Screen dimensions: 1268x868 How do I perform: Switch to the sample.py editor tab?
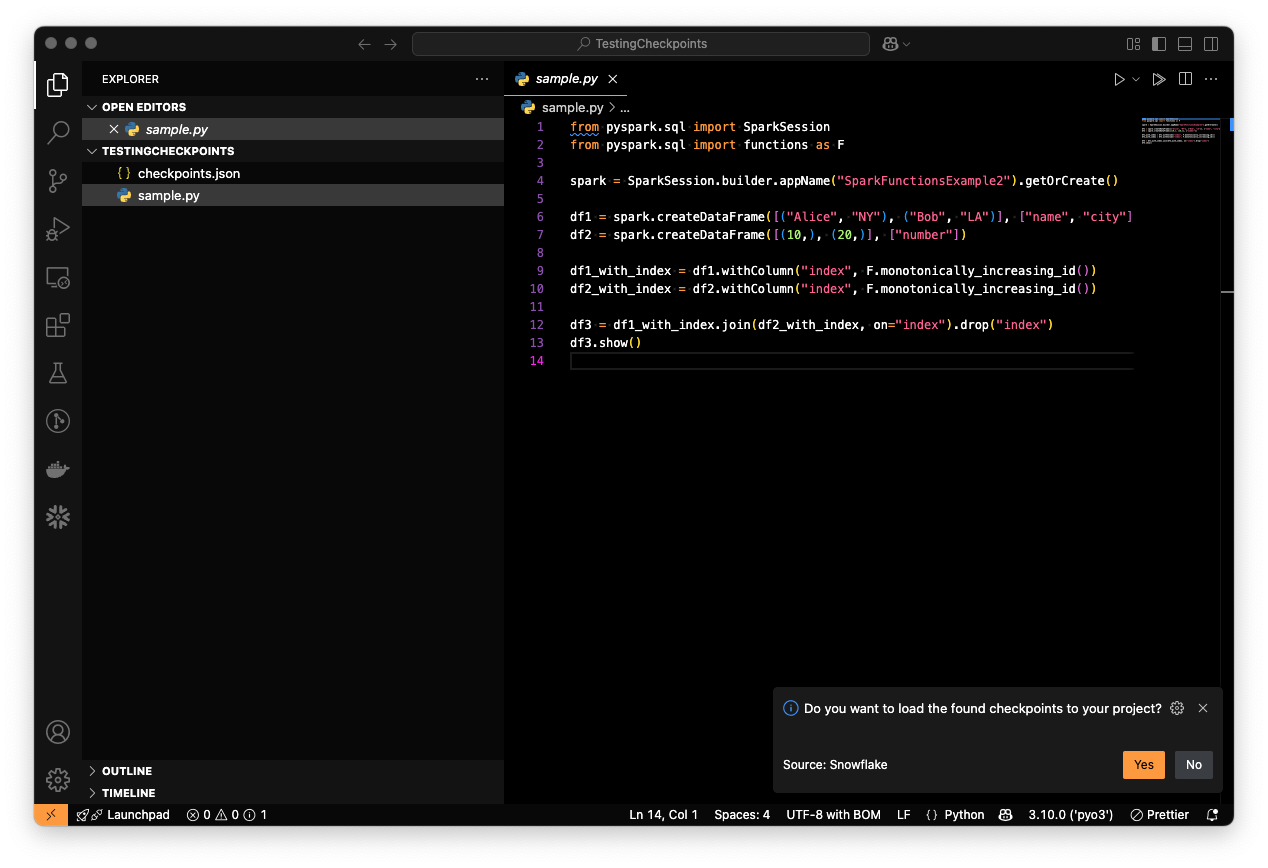[565, 78]
